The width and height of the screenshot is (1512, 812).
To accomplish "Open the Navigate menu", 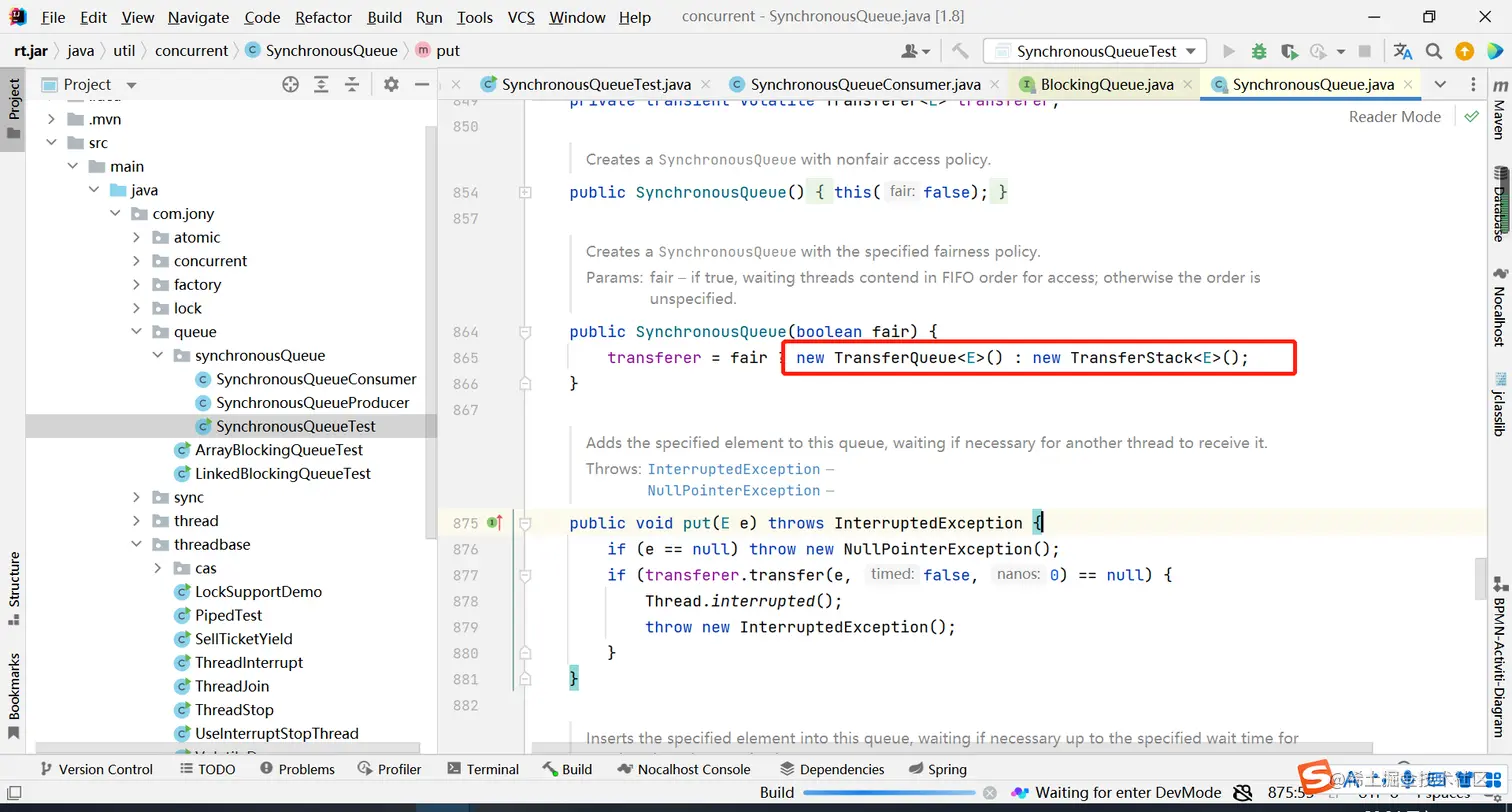I will (198, 17).
